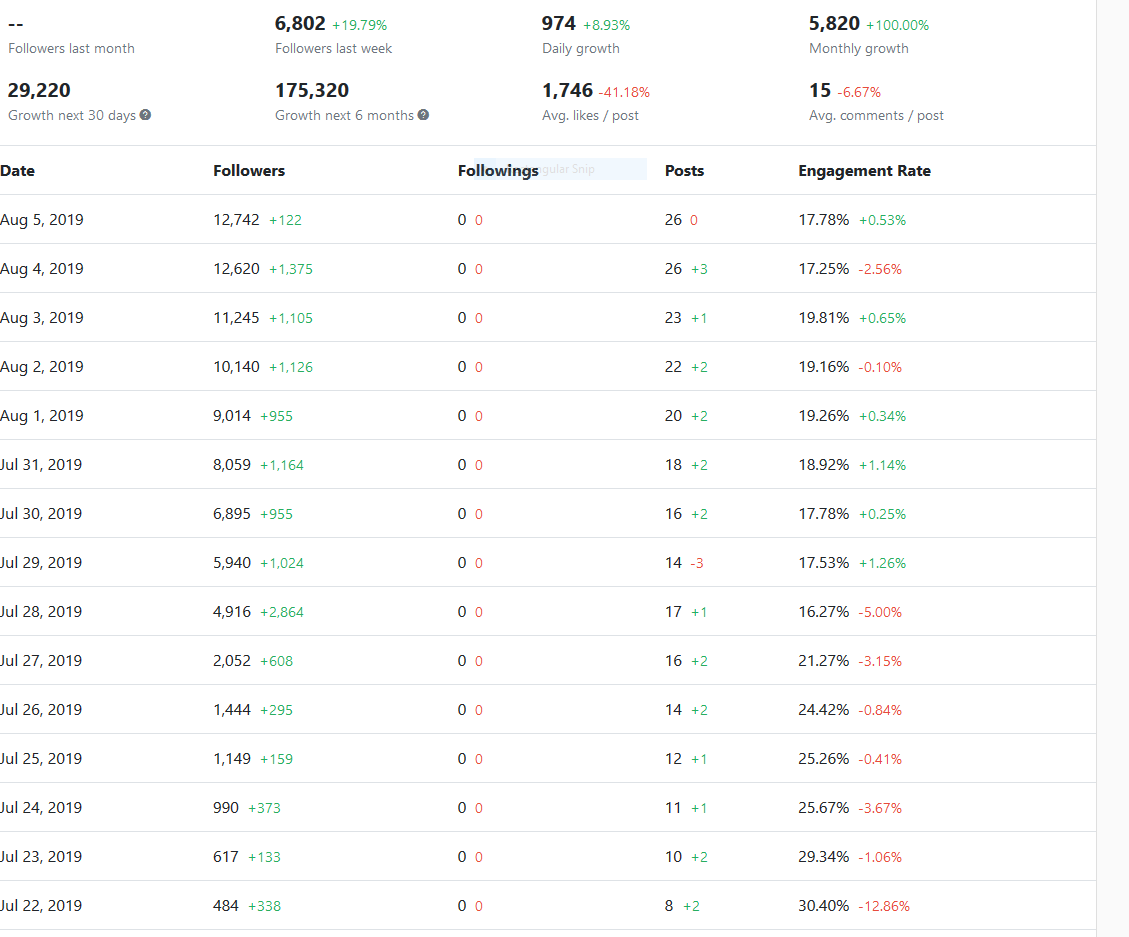Click the 175,320 six-month growth value
The image size is (1129, 937).
[312, 91]
